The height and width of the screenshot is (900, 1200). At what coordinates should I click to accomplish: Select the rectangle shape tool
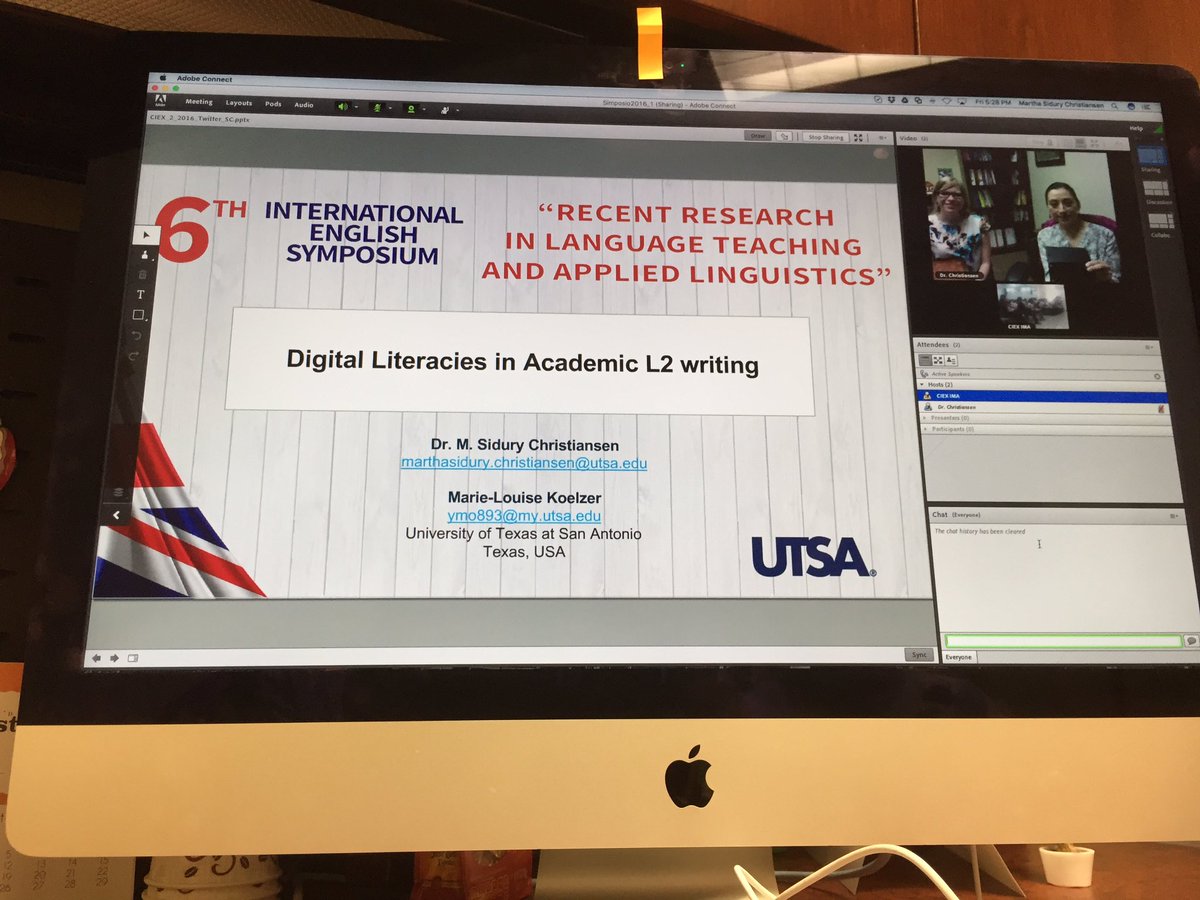pyautogui.click(x=140, y=315)
